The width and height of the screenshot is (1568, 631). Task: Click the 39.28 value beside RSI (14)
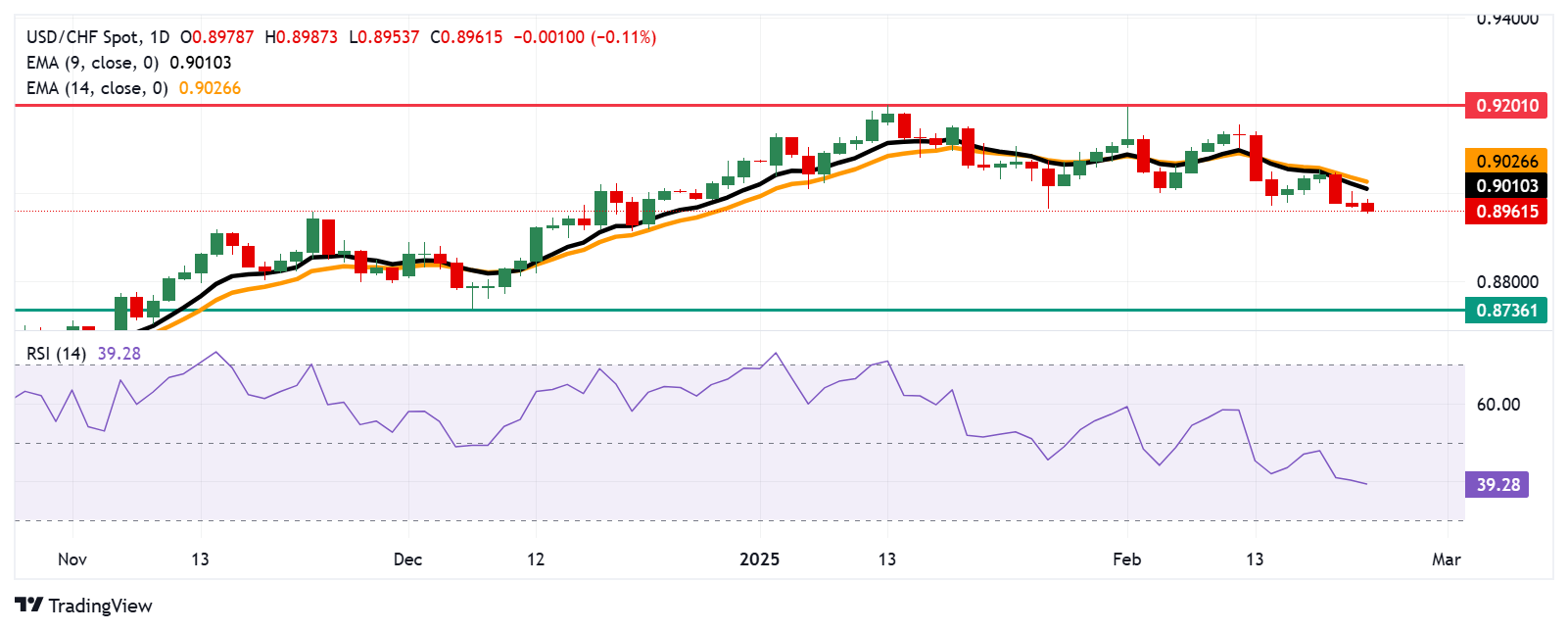point(119,354)
